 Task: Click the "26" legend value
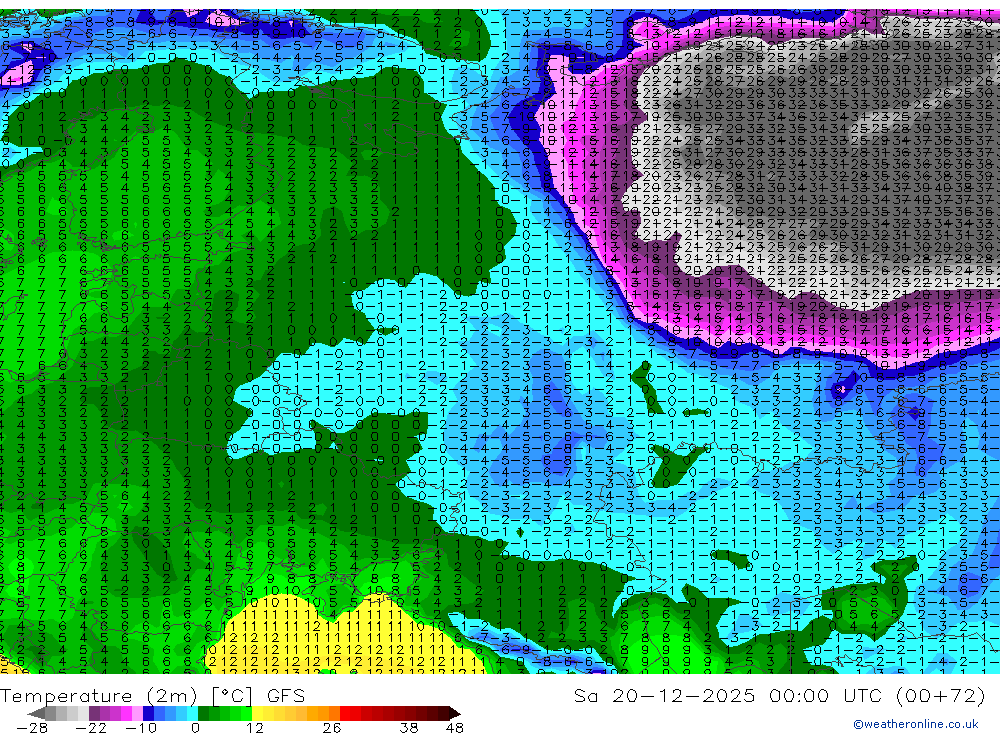coord(332,728)
